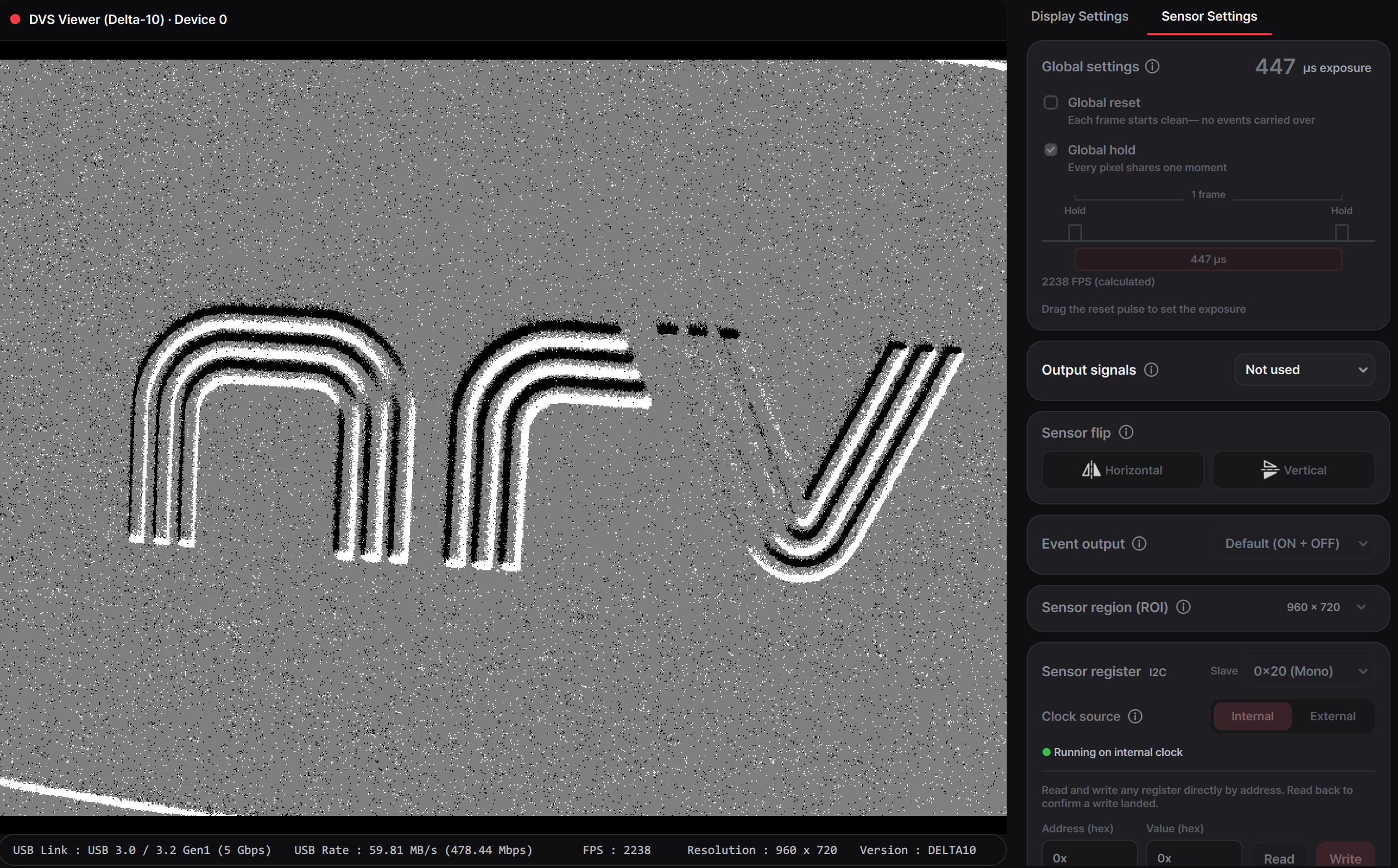Open the Event output Default (ON + OFF) dropdown

click(1295, 544)
